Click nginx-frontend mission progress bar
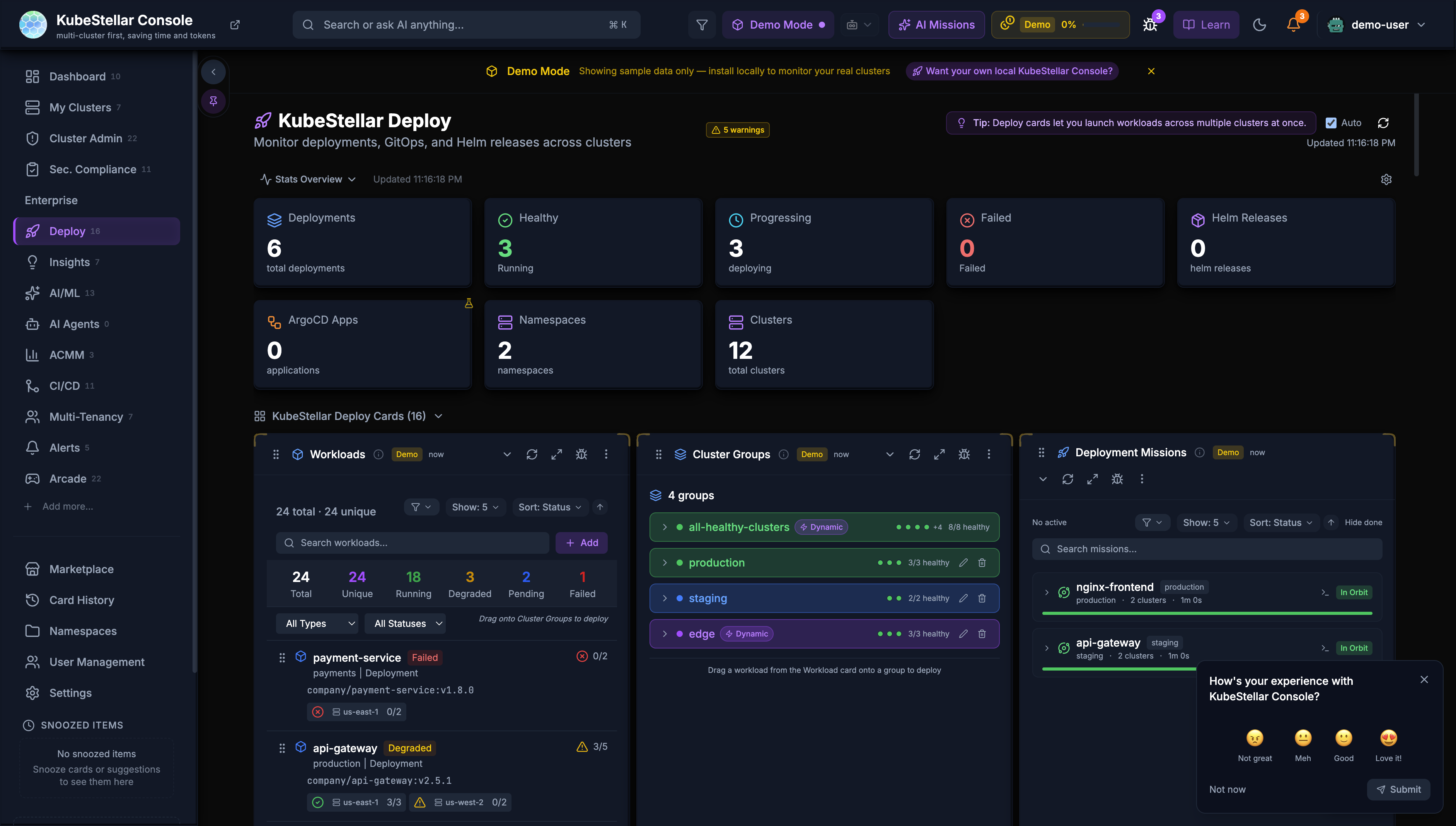The height and width of the screenshot is (826, 1456). pyautogui.click(x=1207, y=613)
